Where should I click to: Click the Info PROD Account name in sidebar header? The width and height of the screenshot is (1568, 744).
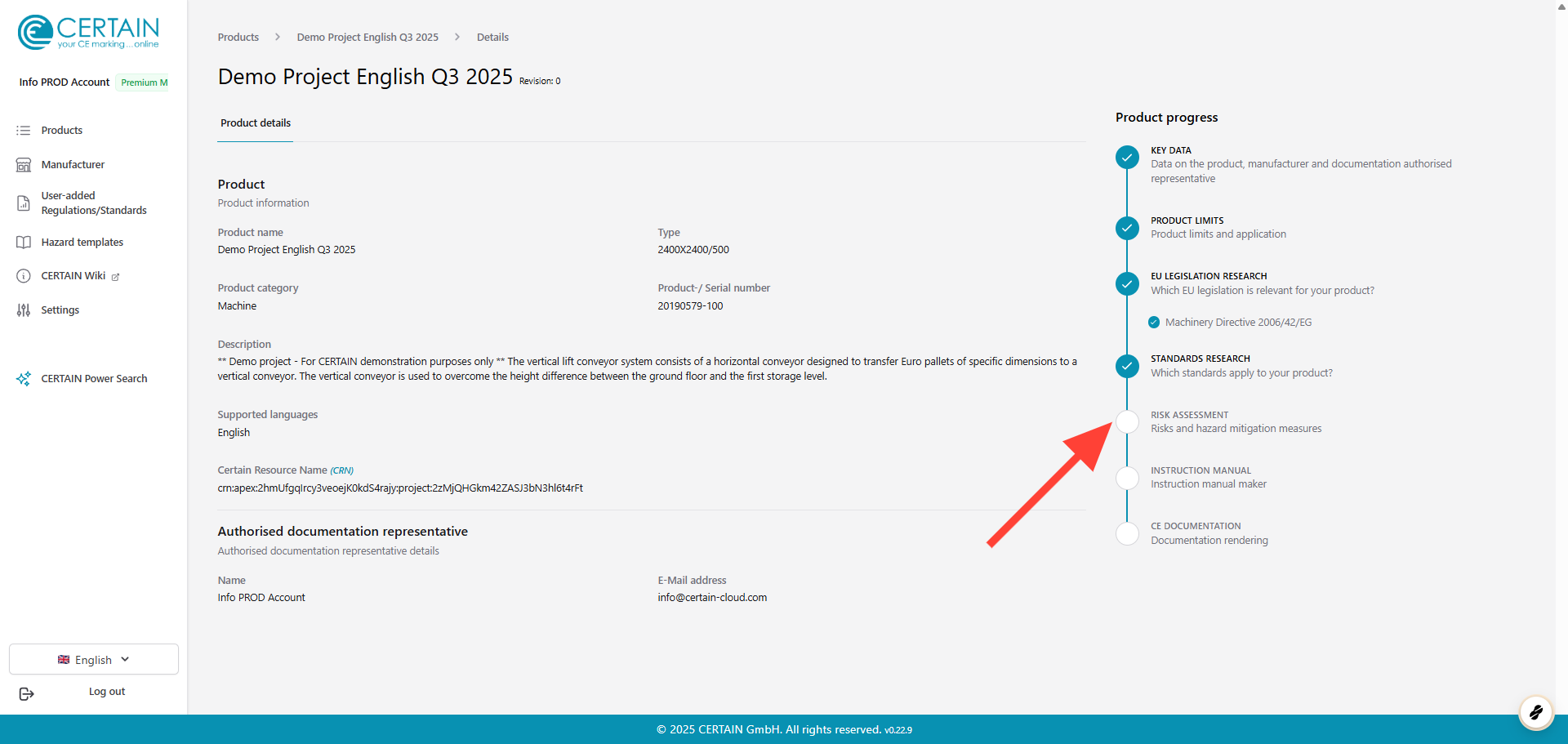(x=65, y=82)
